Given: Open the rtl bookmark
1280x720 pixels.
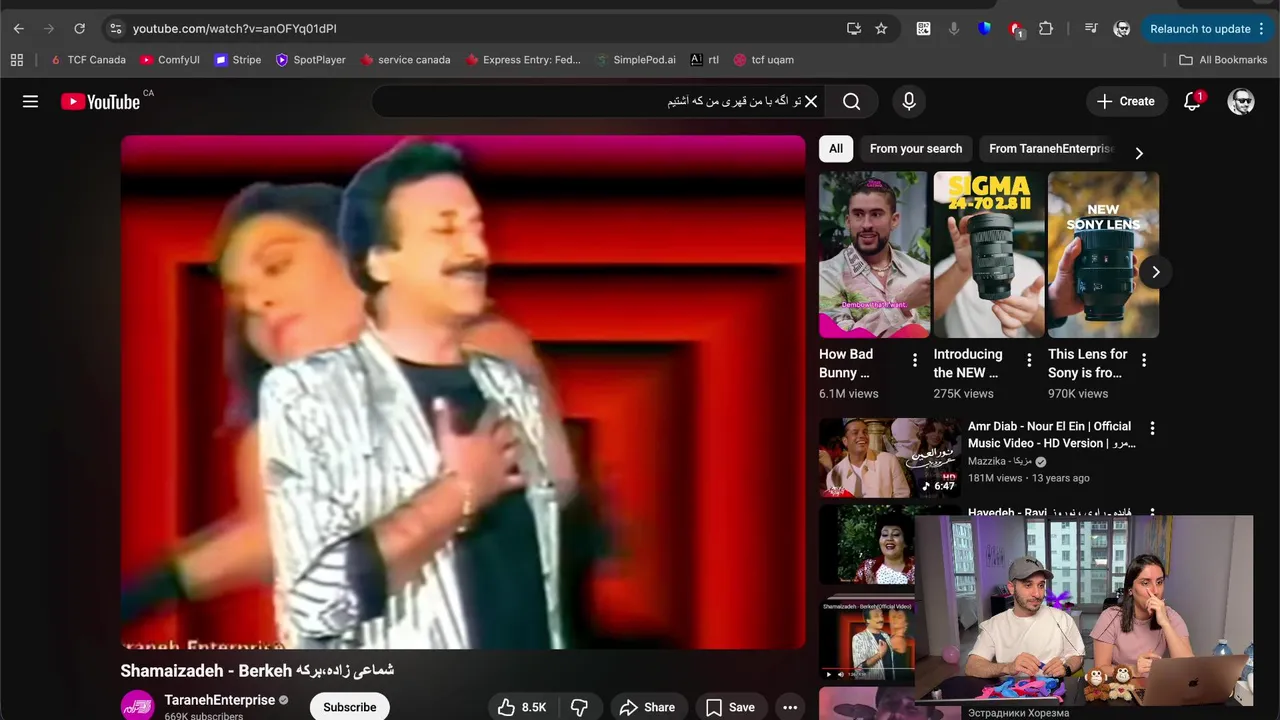Looking at the screenshot, I should click(705, 60).
